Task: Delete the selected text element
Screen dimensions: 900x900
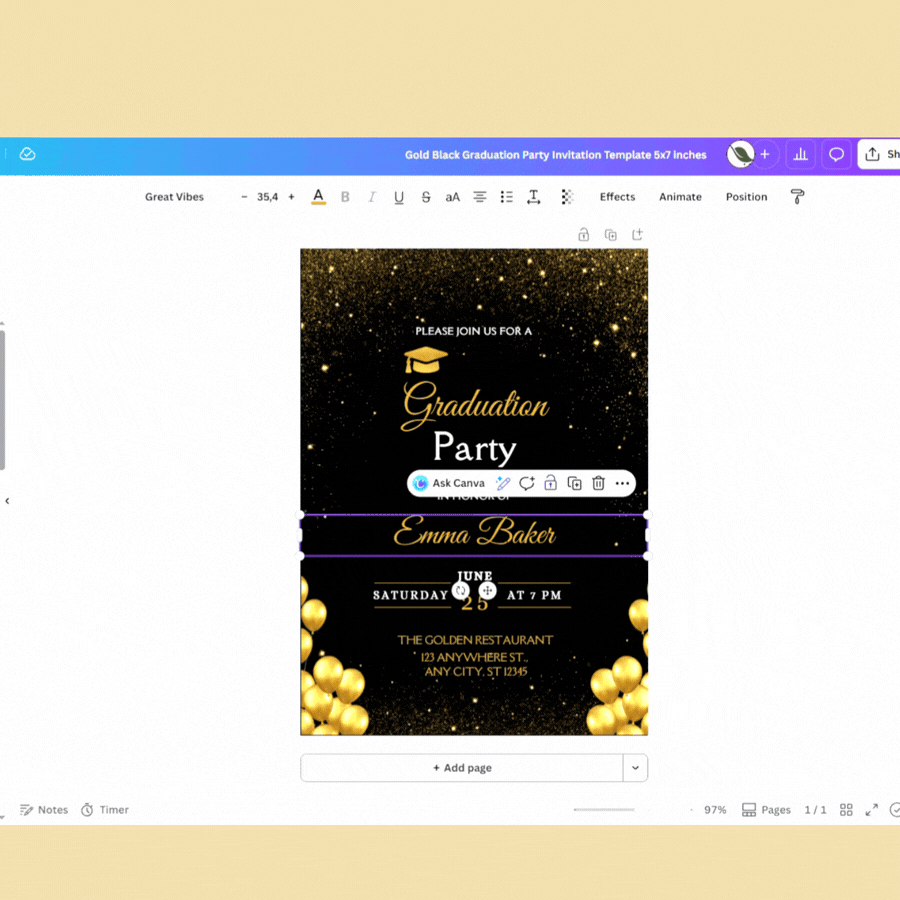Action: click(x=598, y=483)
